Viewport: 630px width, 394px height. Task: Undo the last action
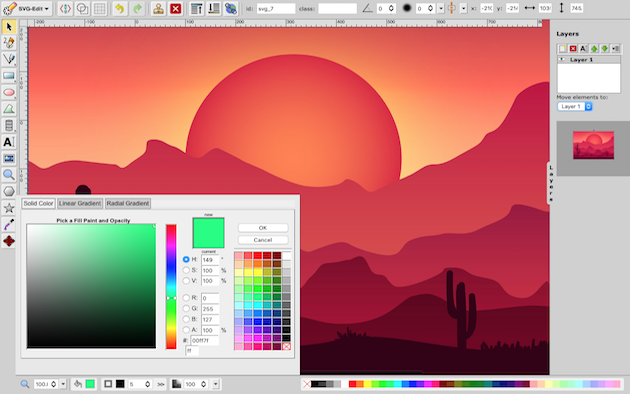tap(120, 8)
